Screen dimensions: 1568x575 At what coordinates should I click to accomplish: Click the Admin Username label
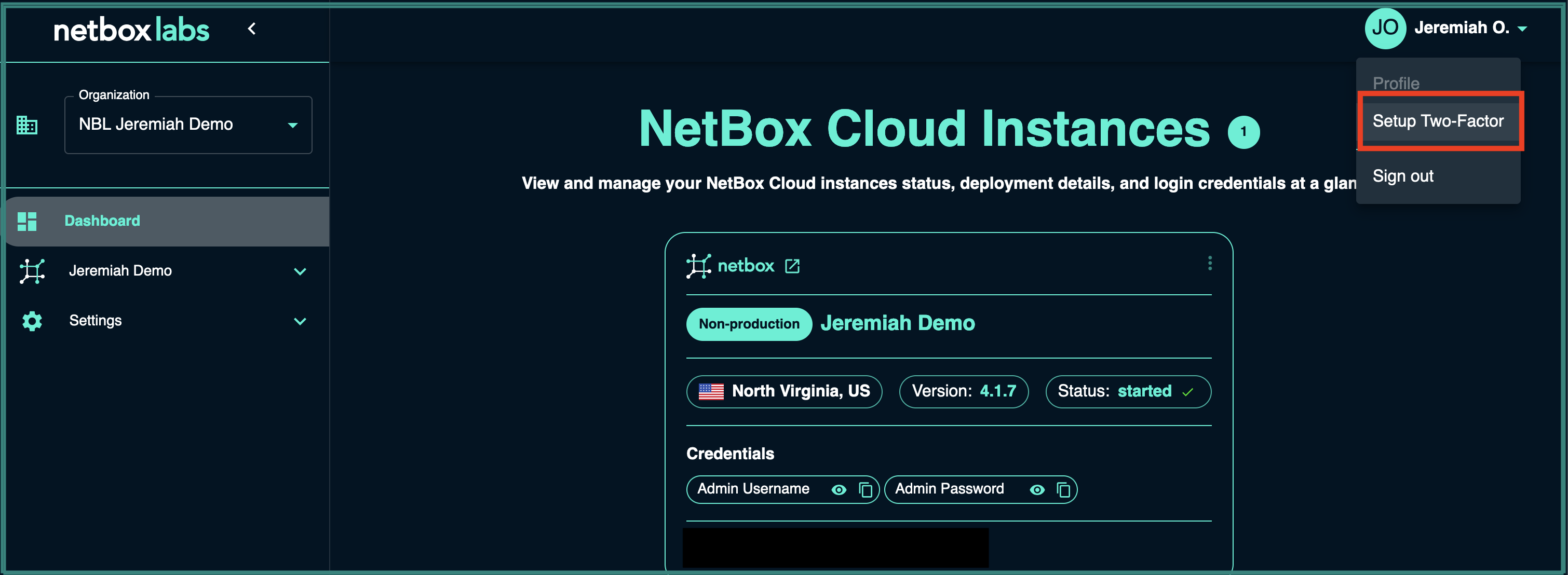(x=753, y=489)
